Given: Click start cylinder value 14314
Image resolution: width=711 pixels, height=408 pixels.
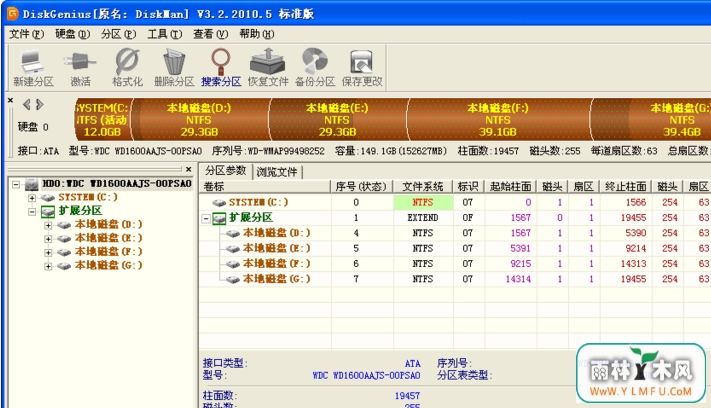Looking at the screenshot, I should (518, 279).
